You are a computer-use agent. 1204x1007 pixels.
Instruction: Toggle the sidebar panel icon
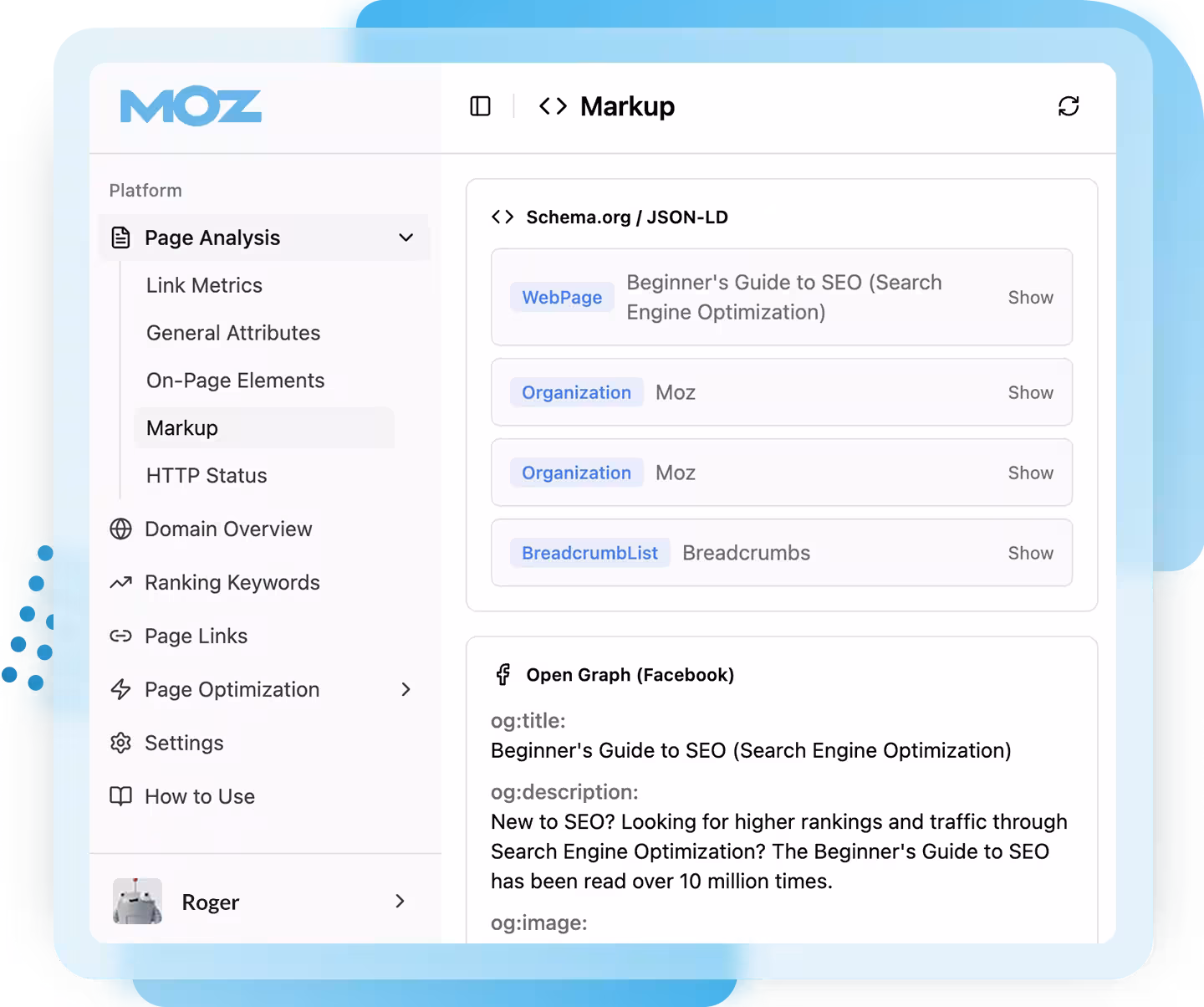481,106
